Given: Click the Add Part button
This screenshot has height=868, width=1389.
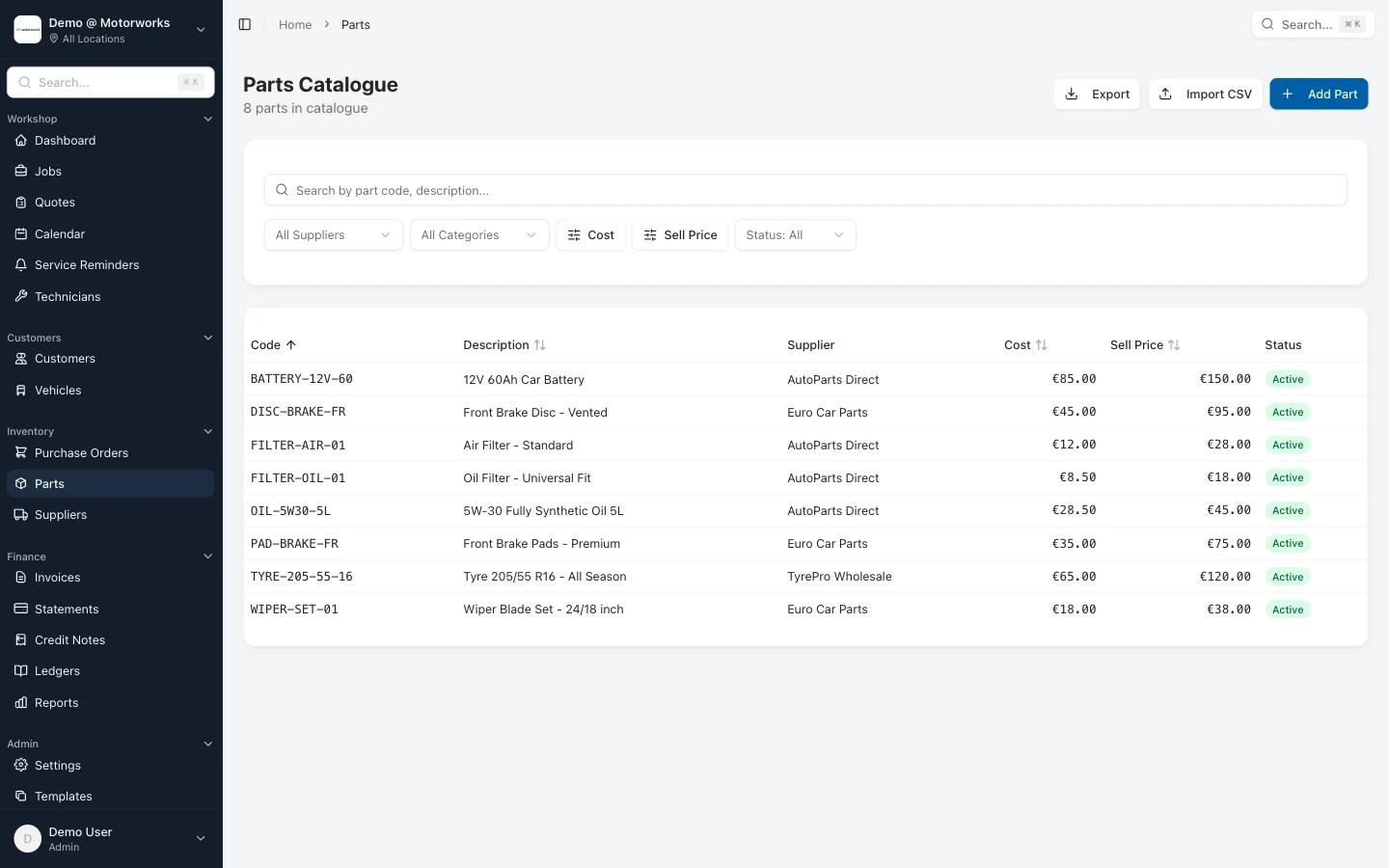Looking at the screenshot, I should [1319, 94].
